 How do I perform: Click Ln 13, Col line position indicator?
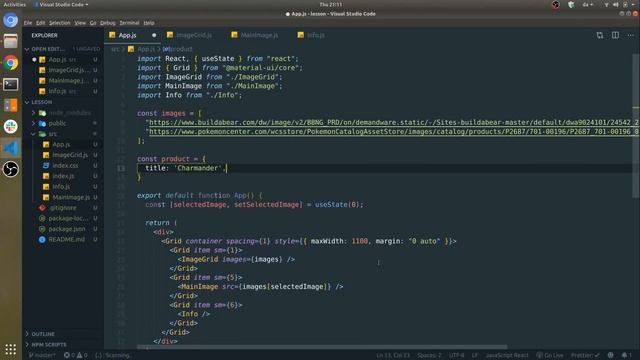393,355
